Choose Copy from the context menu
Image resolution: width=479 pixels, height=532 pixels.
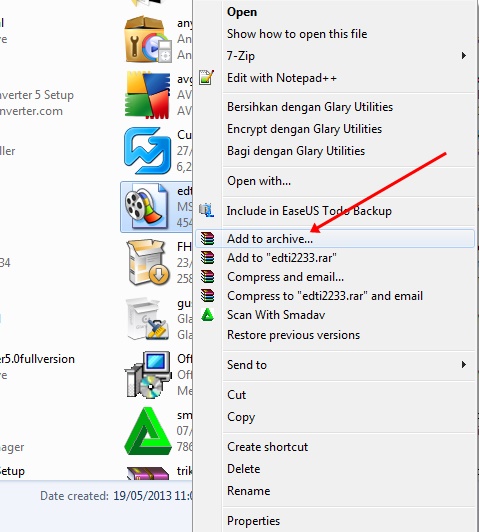tap(241, 417)
